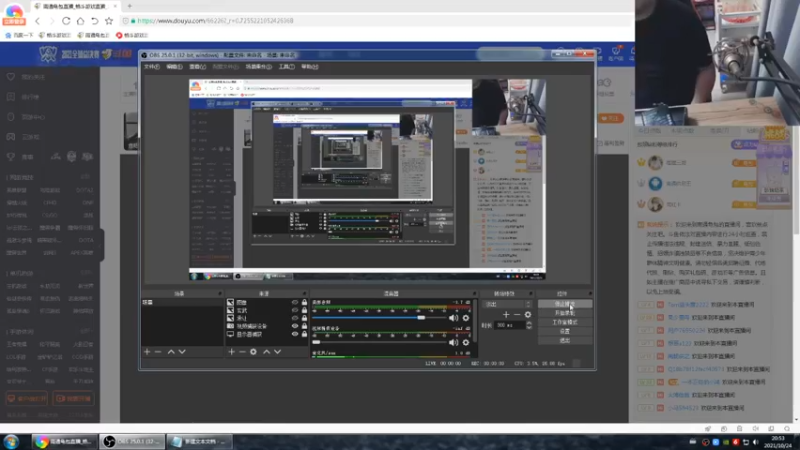The image size is (800, 450).
Task: Add a new scene with the plus icon
Action: point(147,352)
